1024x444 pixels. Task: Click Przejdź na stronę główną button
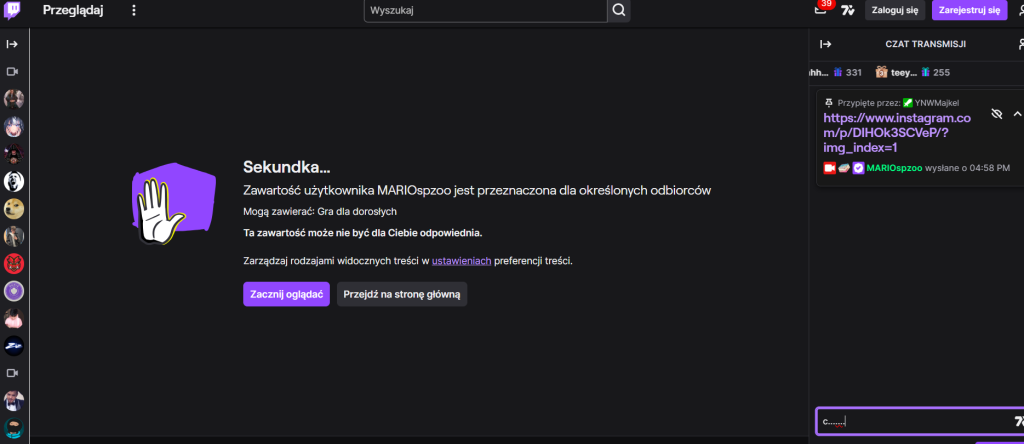402,294
